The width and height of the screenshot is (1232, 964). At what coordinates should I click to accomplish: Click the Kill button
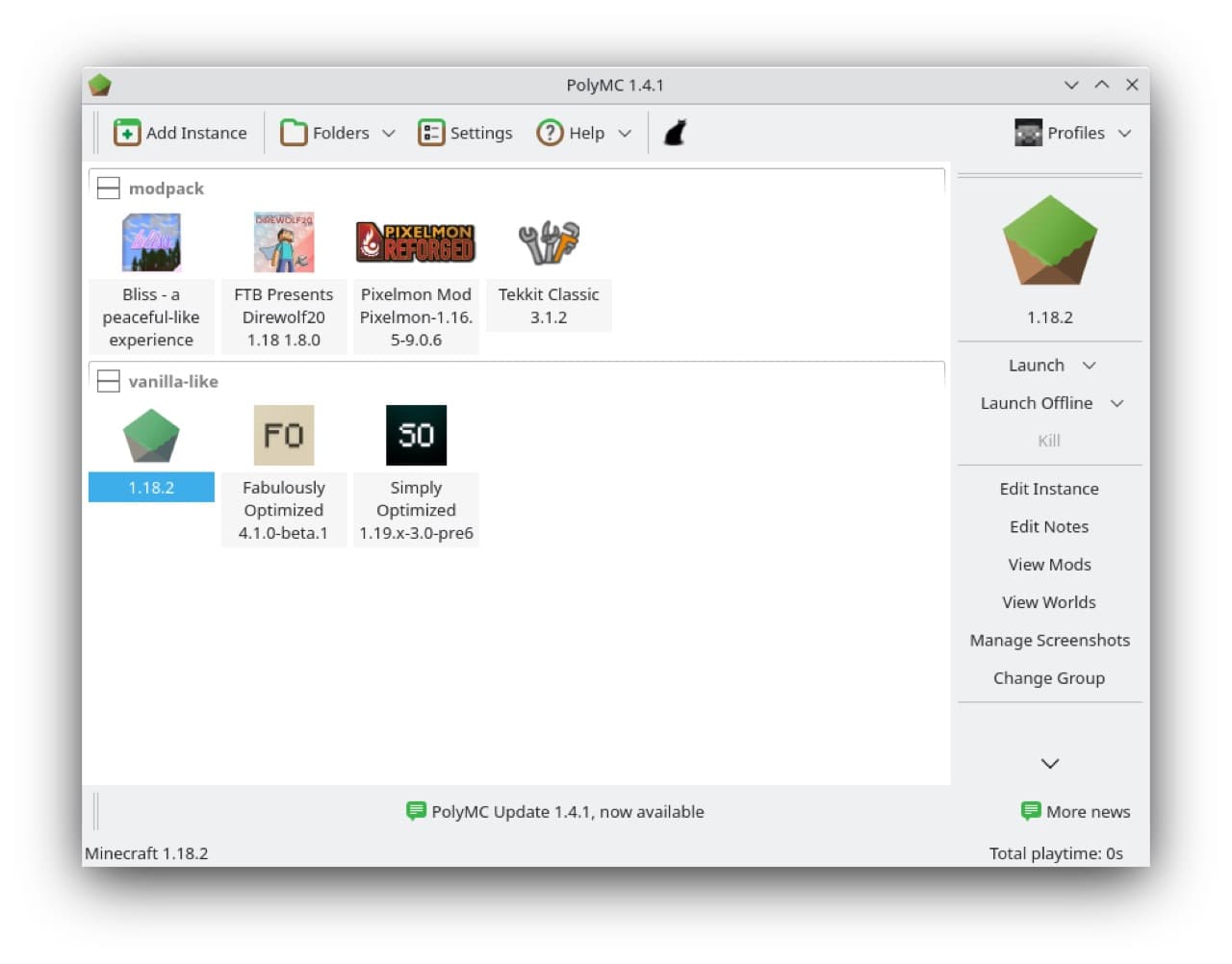1049,441
